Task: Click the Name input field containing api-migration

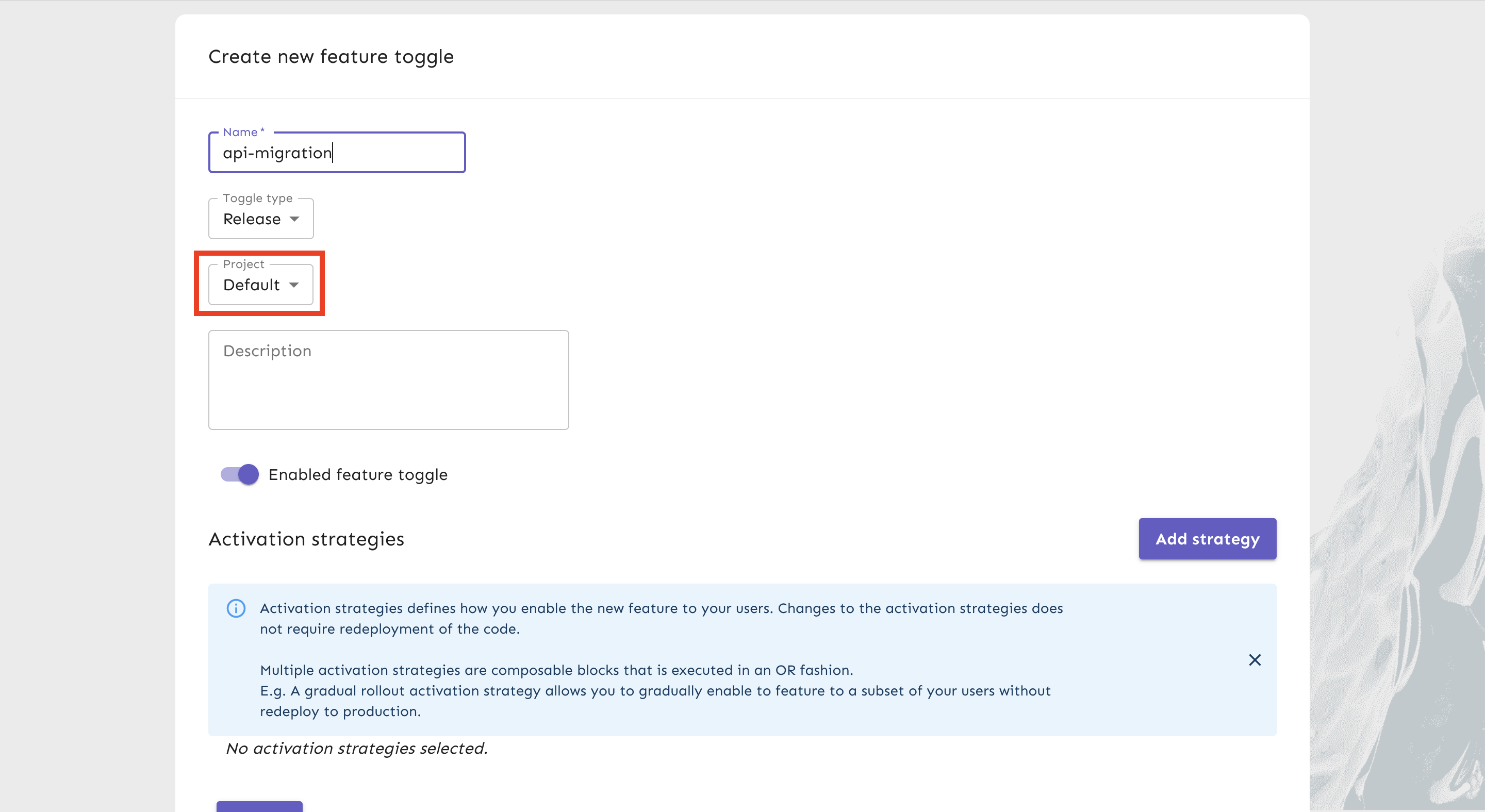Action: point(337,153)
